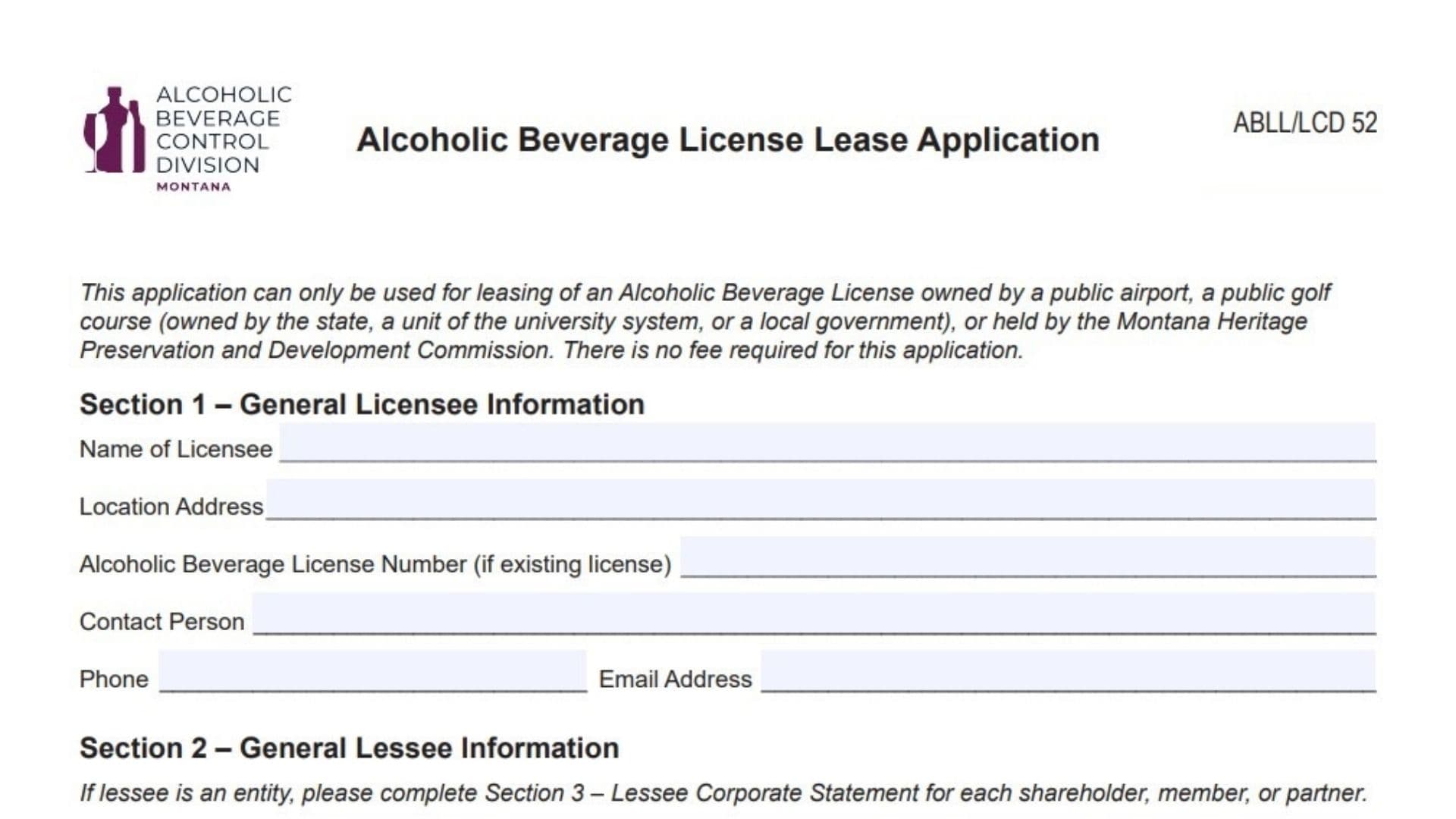Click the Contact Person label

click(x=162, y=620)
